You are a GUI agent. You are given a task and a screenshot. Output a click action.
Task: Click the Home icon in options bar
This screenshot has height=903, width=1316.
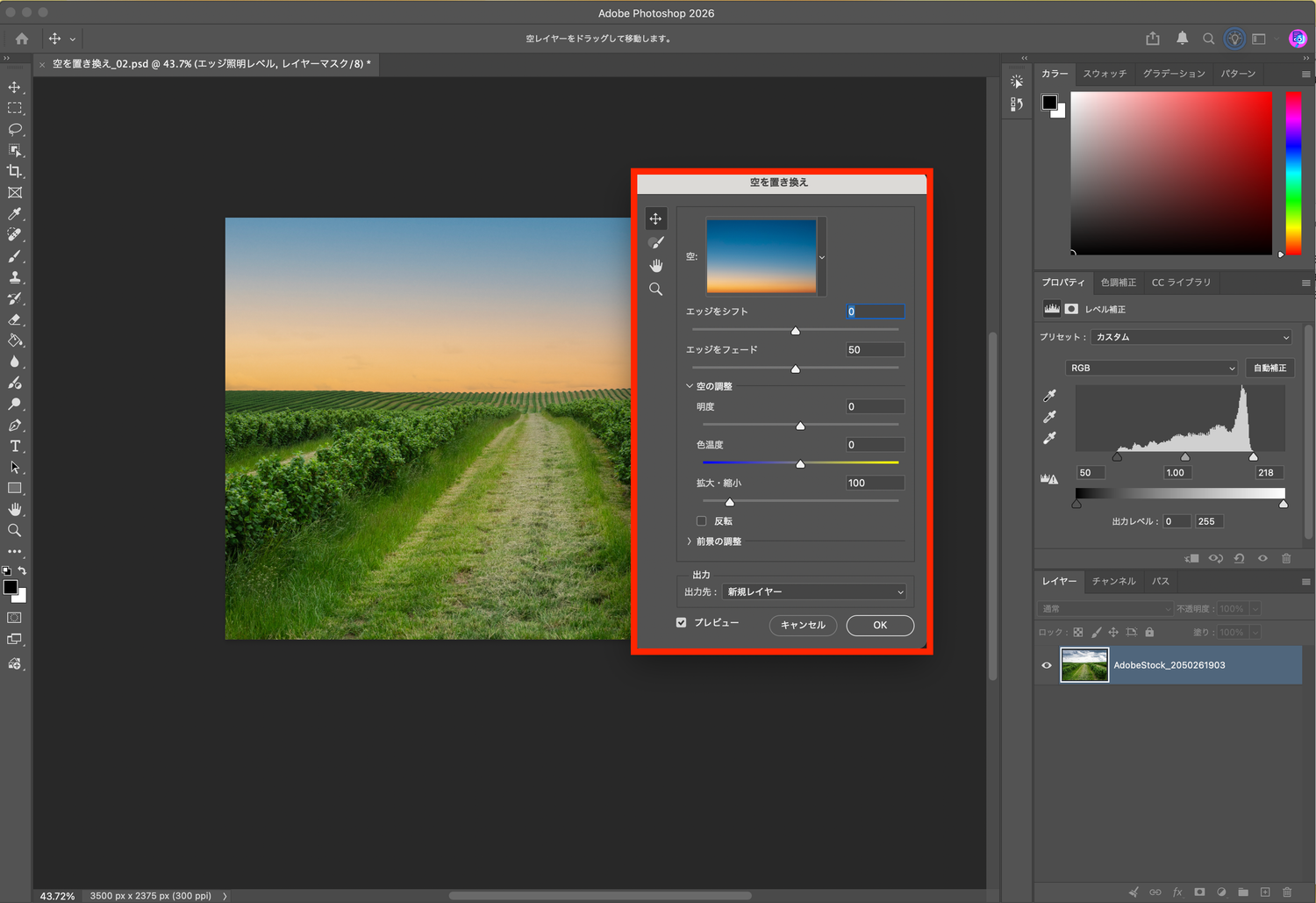click(x=22, y=39)
